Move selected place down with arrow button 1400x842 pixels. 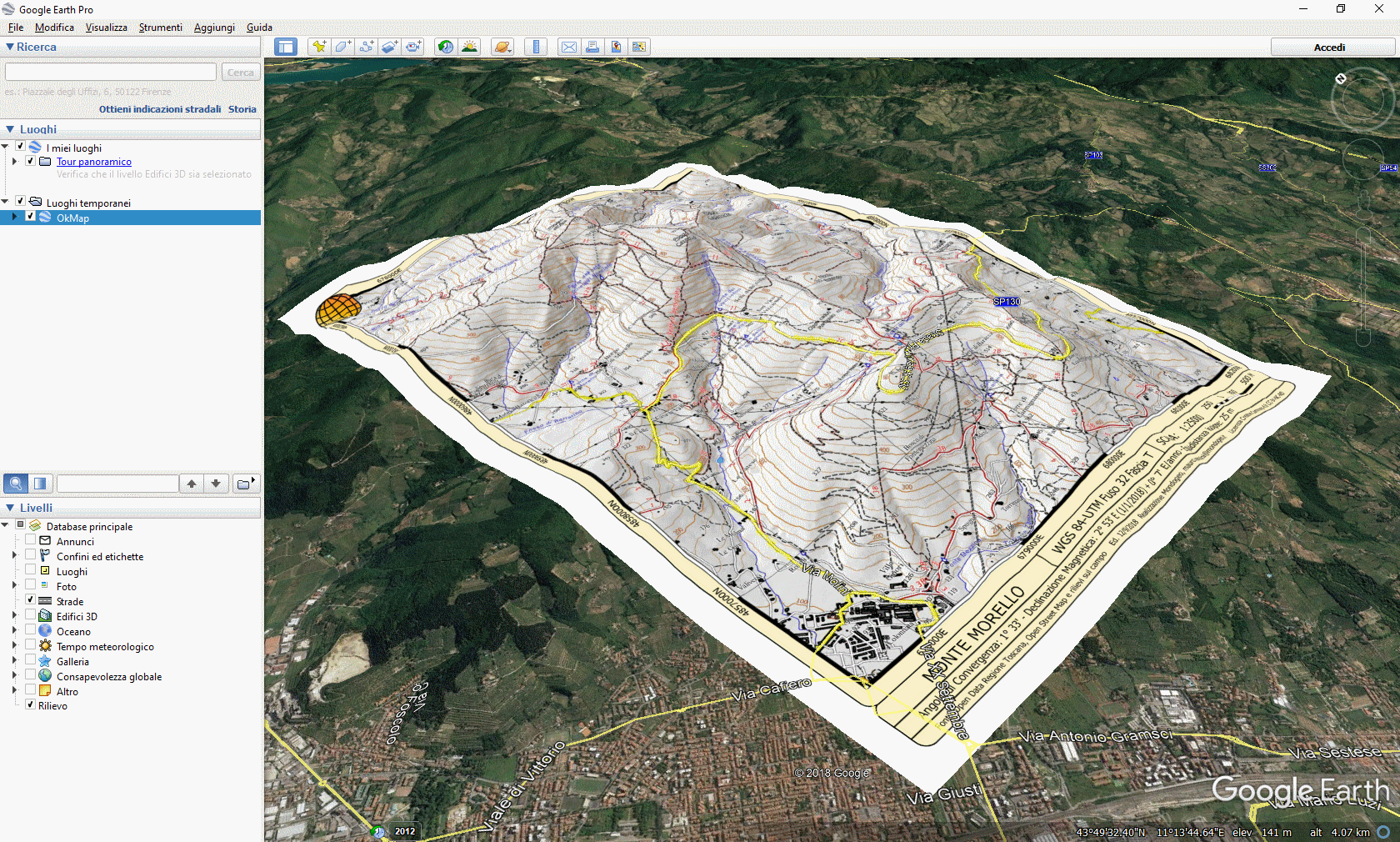point(216,484)
